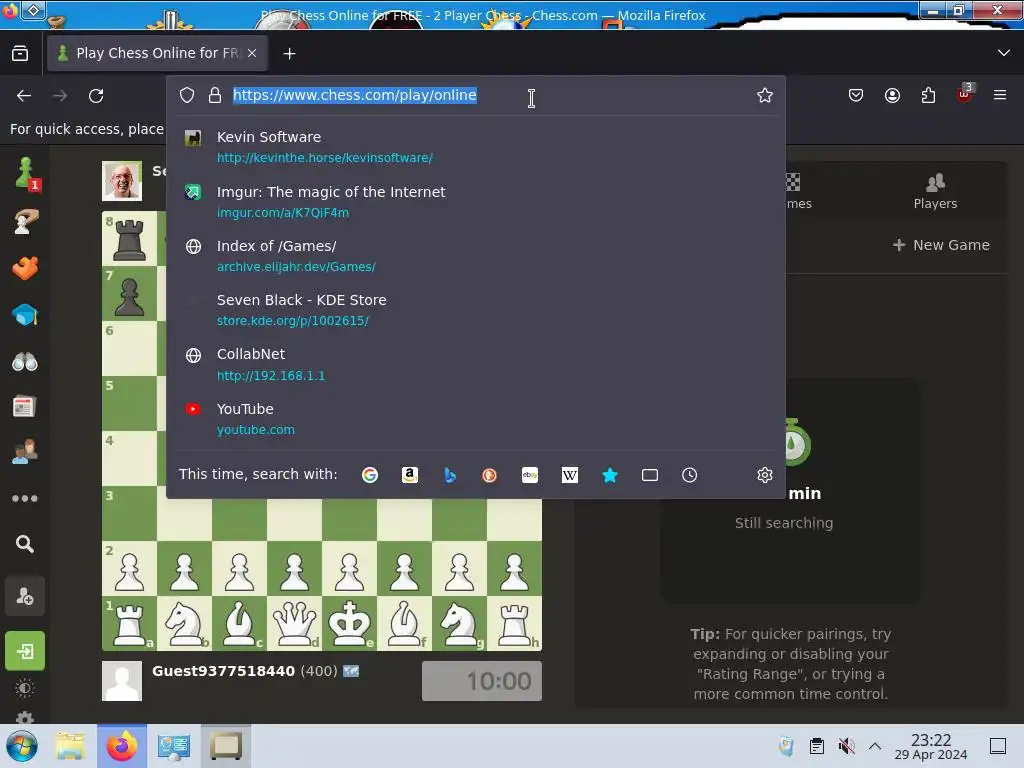Open the Firefox account icon
The height and width of the screenshot is (768, 1024).
point(892,95)
